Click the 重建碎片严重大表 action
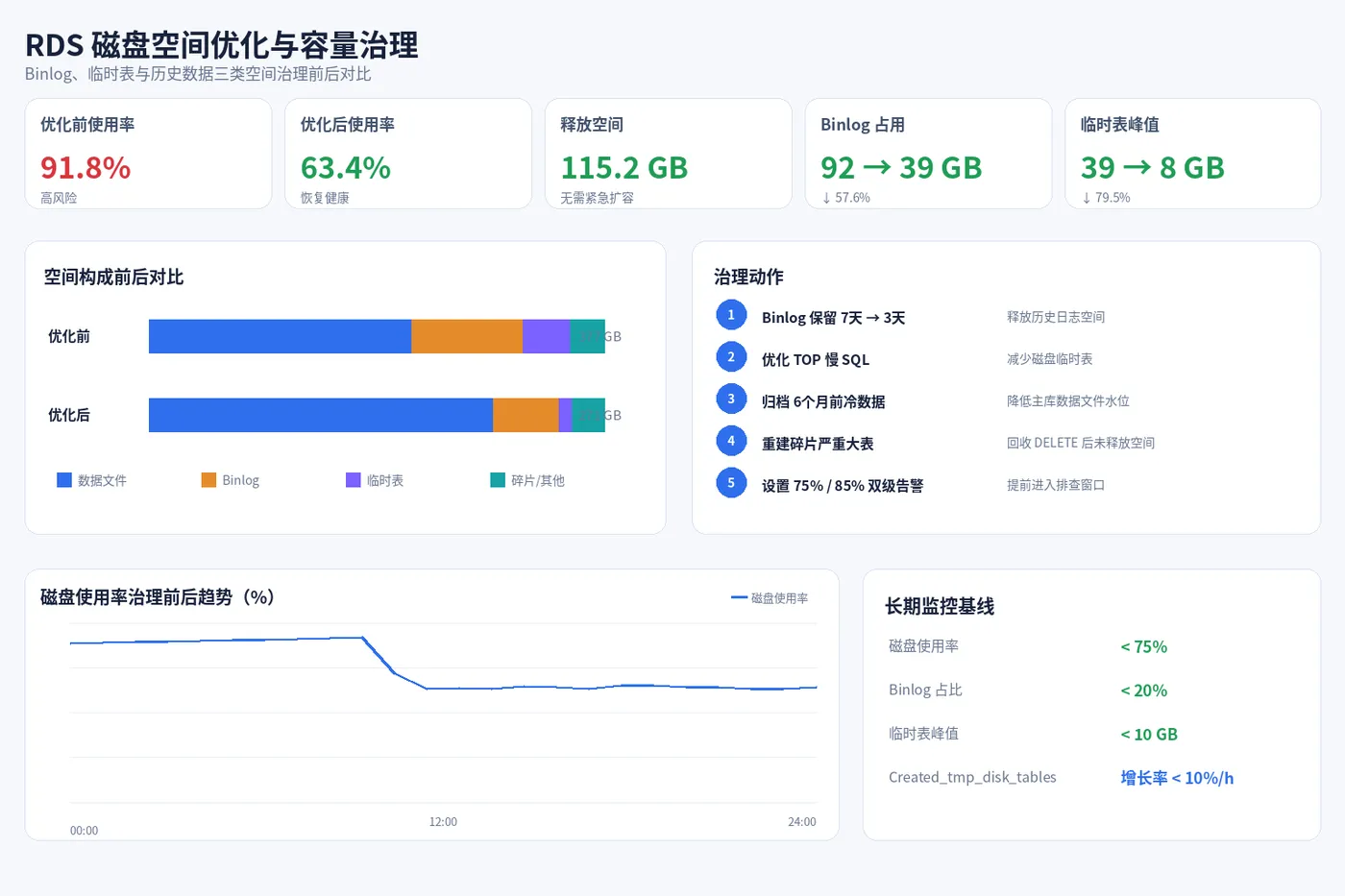Image resolution: width=1345 pixels, height=896 pixels. tap(818, 444)
